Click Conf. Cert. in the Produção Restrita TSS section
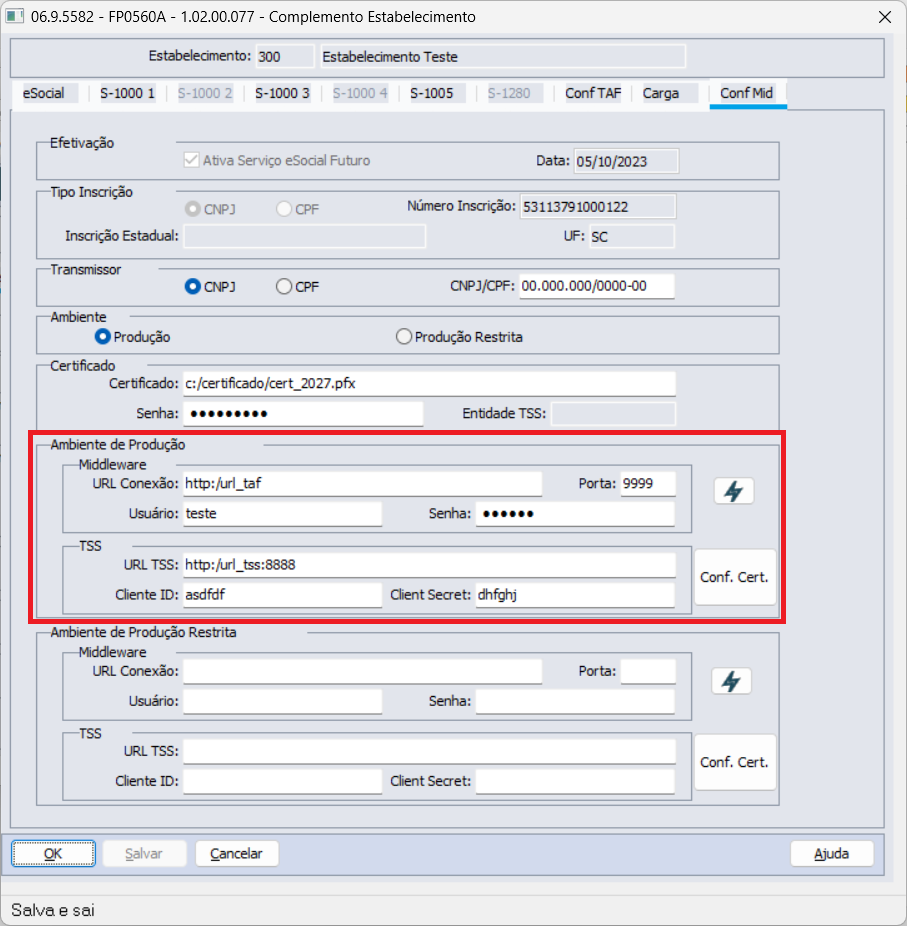Viewport: 907px width, 926px height. (x=735, y=762)
